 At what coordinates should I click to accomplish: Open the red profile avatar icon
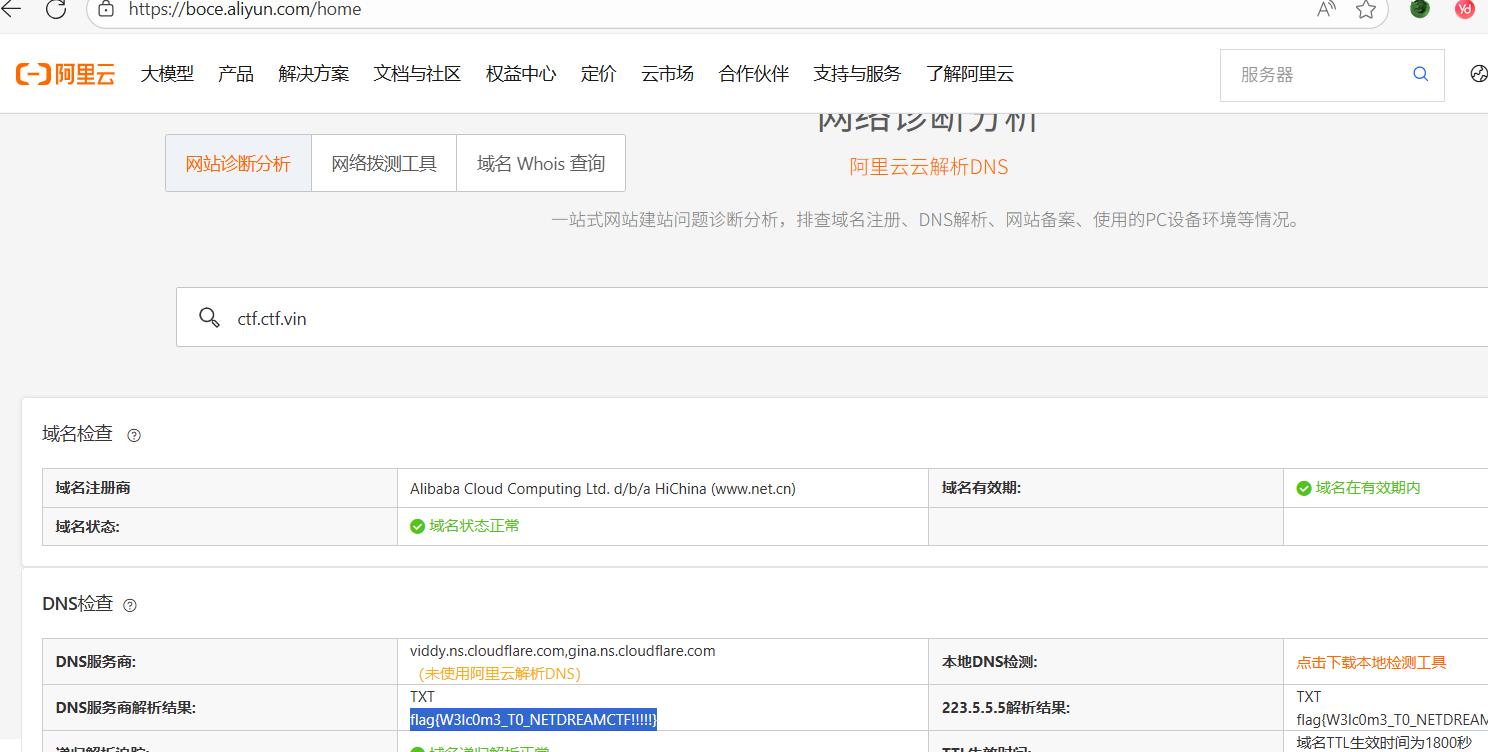pos(1465,9)
